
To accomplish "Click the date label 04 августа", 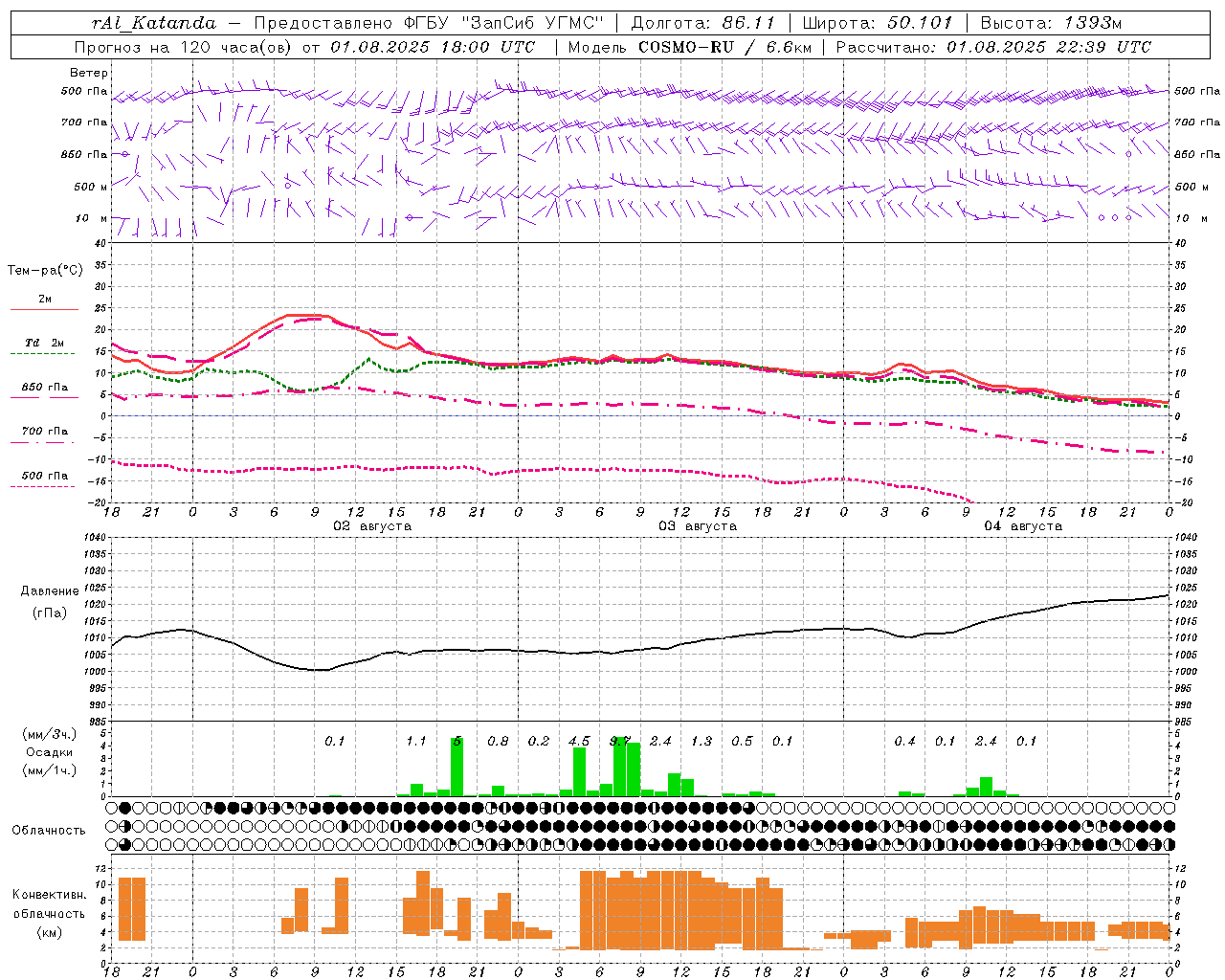I will click(x=1023, y=526).
